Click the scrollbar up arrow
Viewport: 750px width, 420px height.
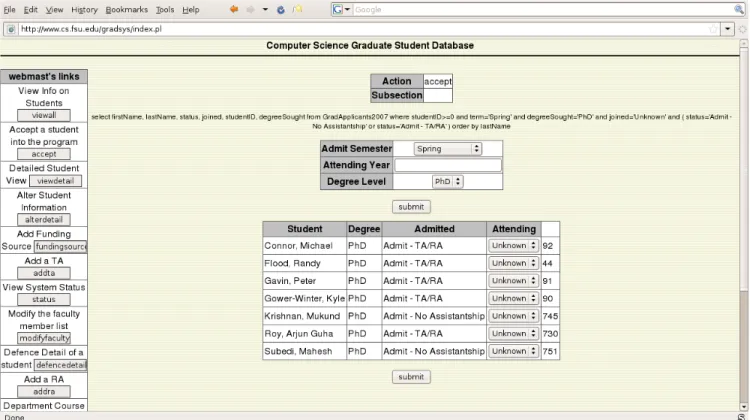[x=743, y=44]
